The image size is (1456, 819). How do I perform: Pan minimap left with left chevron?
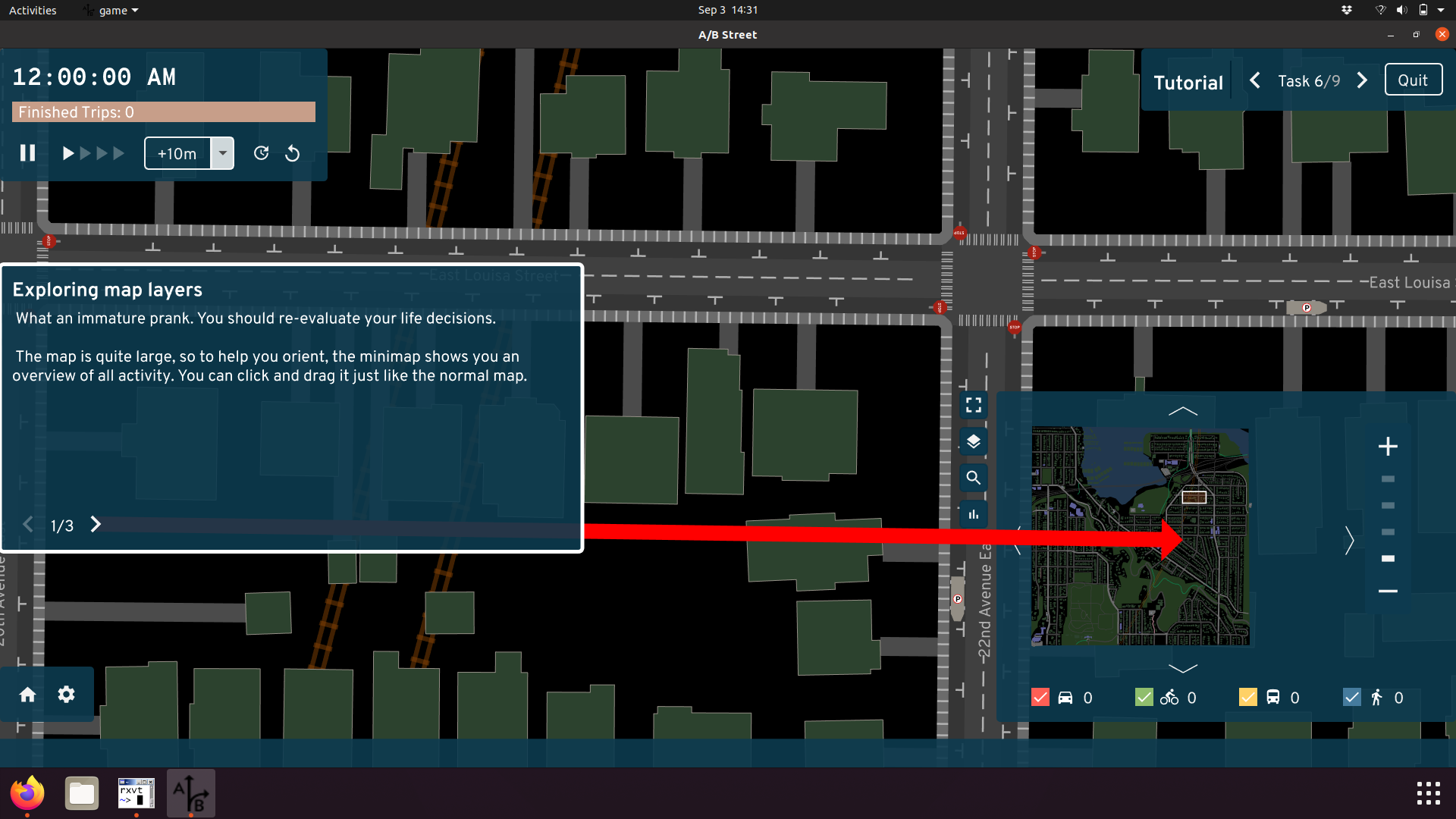coord(1018,540)
